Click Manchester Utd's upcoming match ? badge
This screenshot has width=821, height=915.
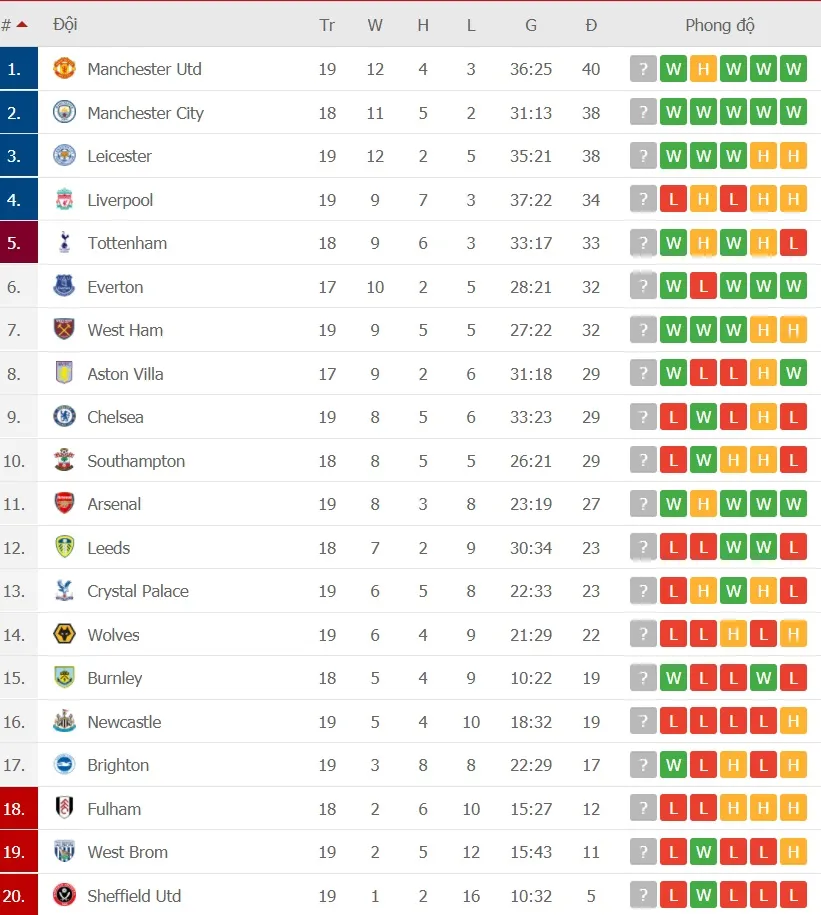tap(643, 69)
